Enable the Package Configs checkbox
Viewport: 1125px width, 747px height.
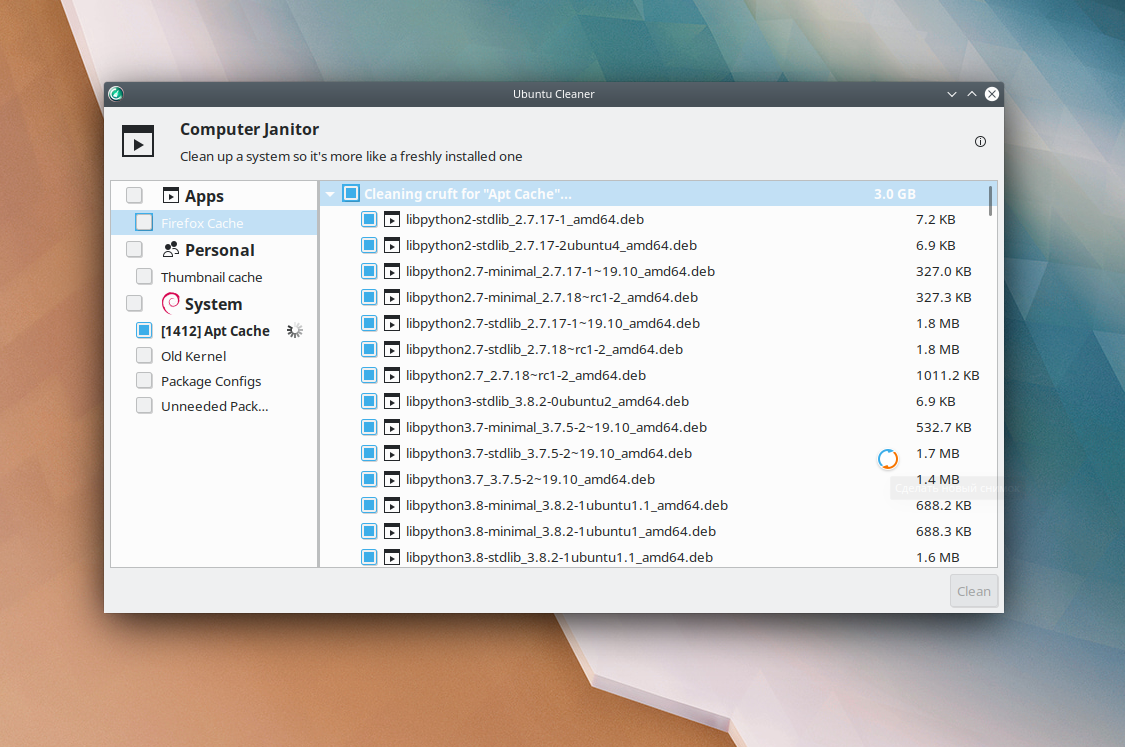[144, 380]
